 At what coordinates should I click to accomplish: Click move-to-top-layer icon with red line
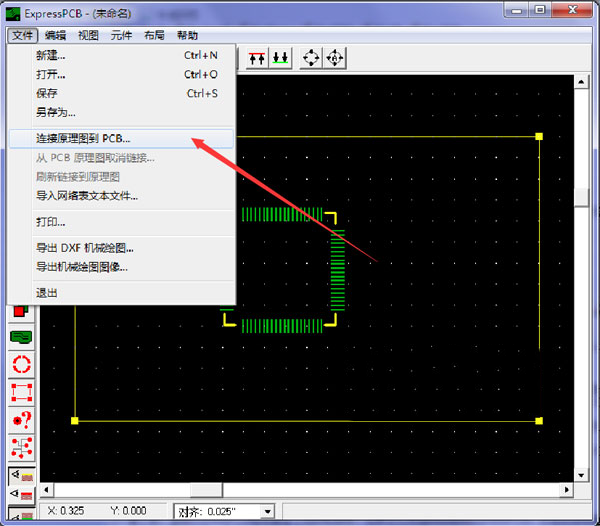tap(257, 58)
